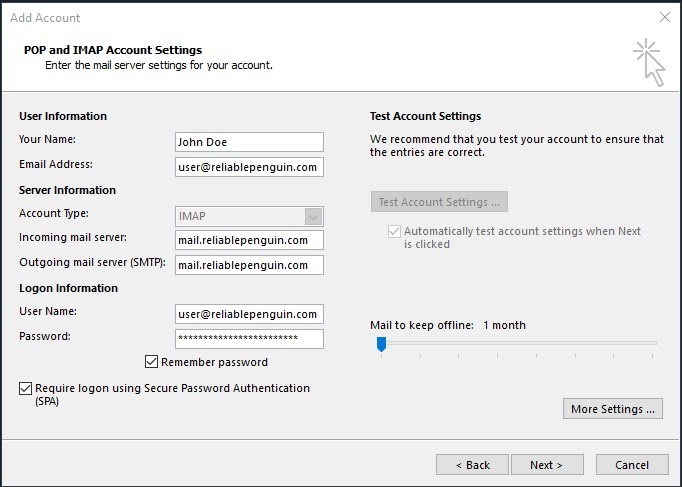682x487 pixels.
Task: Go to previous step with Back button
Action: (x=472, y=465)
